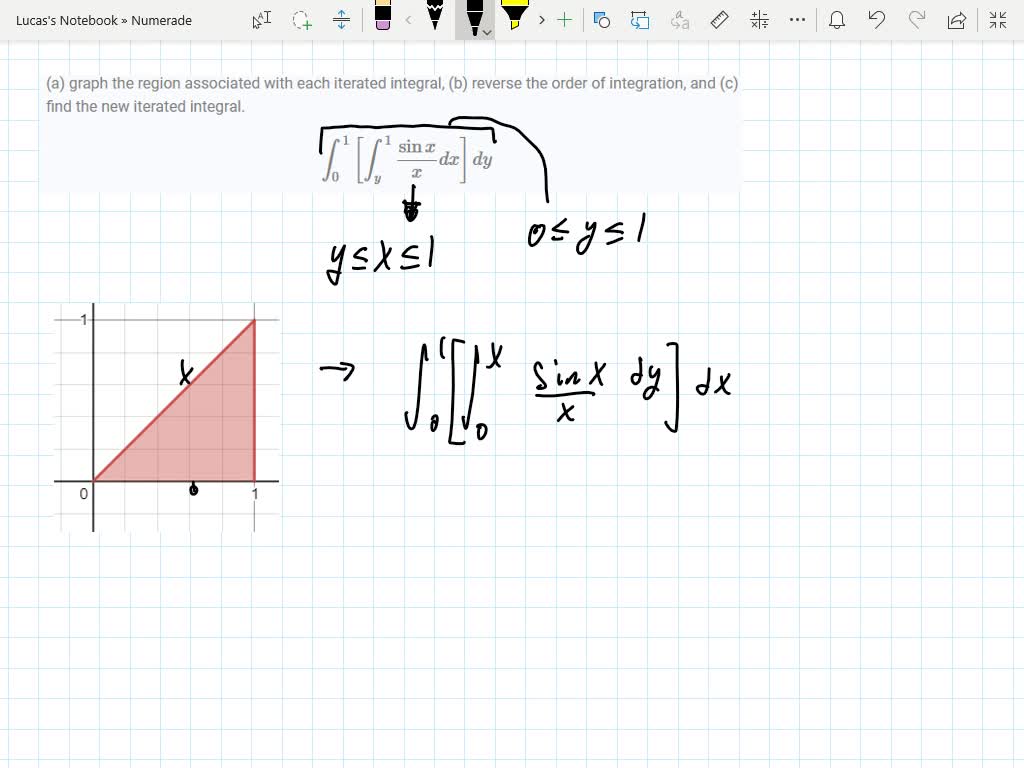Select the Ruler tool

(x=719, y=19)
